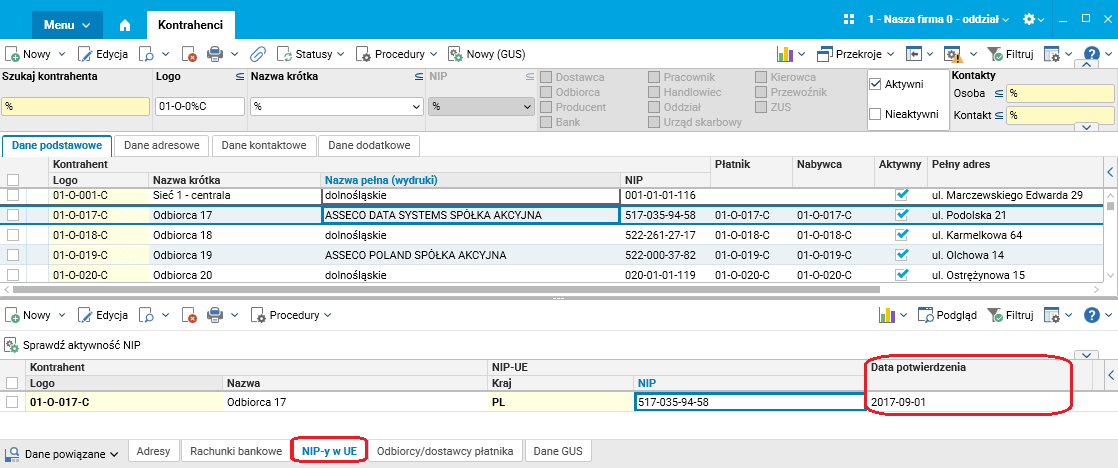Click top toolbar Procedury gear-document icon
The image size is (1118, 468).
point(364,54)
